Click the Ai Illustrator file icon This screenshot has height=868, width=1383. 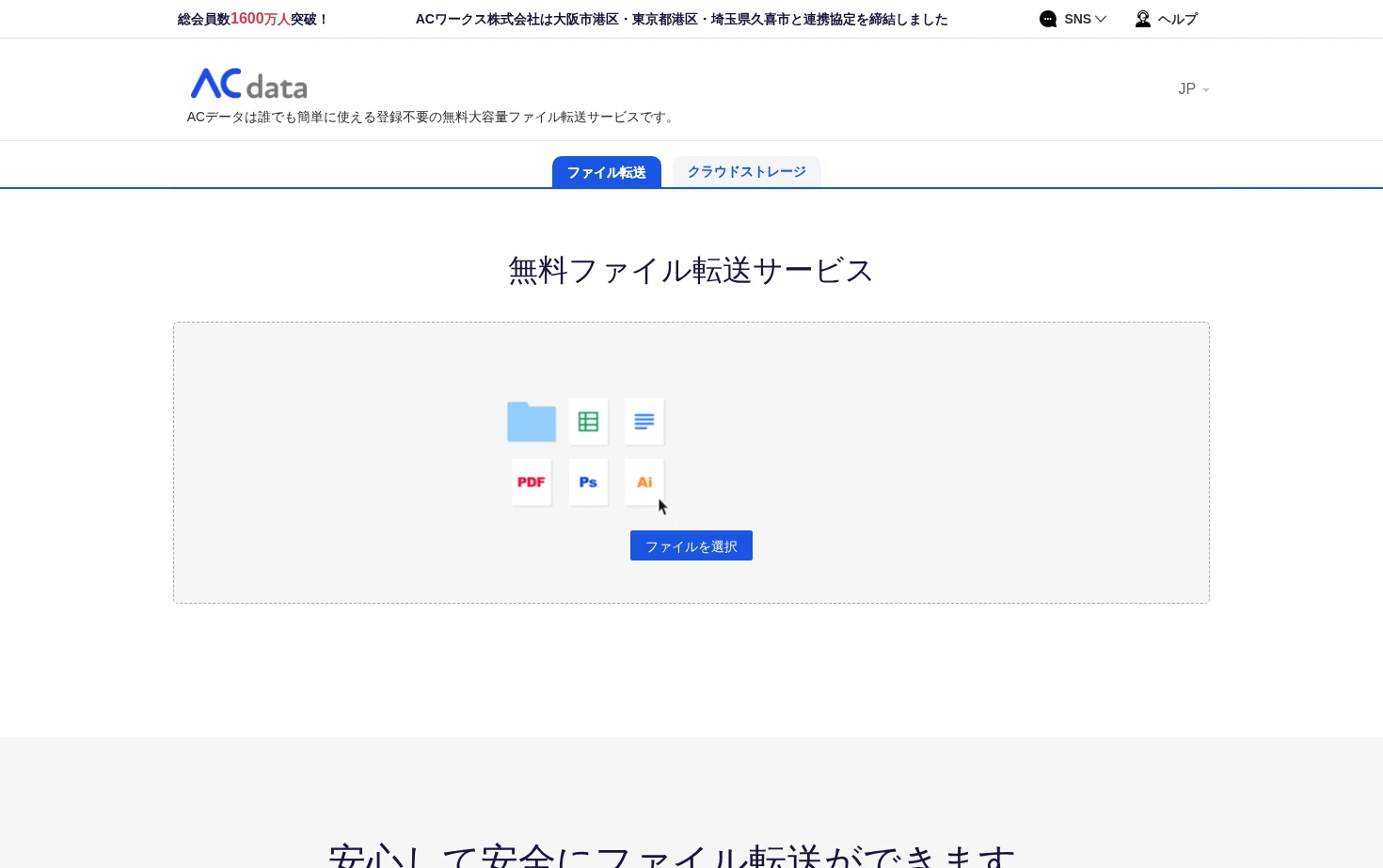644,481
